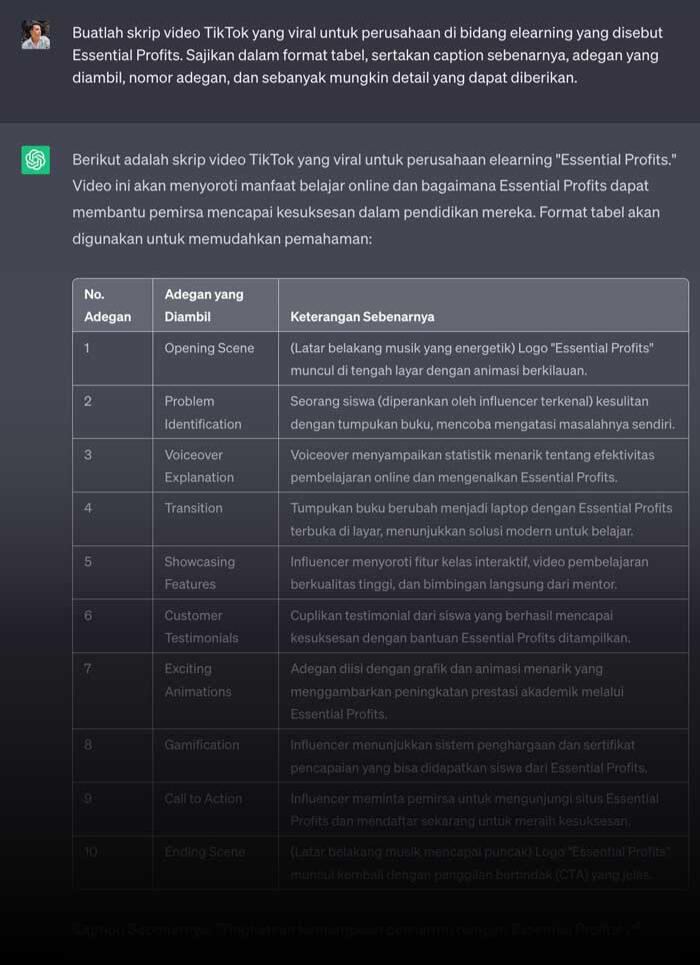The image size is (700, 965).
Task: Click the 'Voiceover Explanation' cell
Action: point(215,465)
